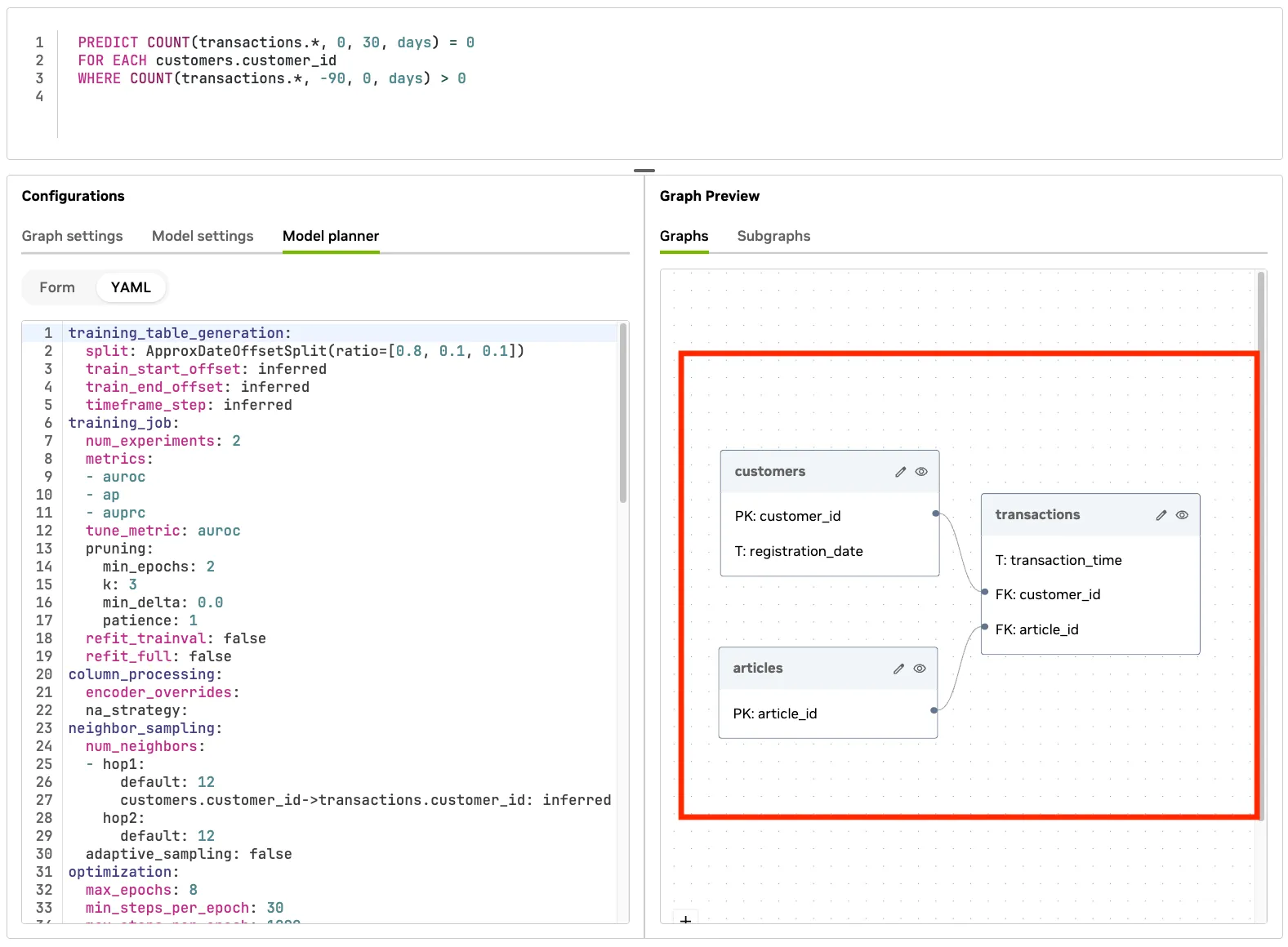Click the 'FOR EACH customers.customer_id' line
Viewport: 1288px width, 947px height.
click(x=207, y=60)
